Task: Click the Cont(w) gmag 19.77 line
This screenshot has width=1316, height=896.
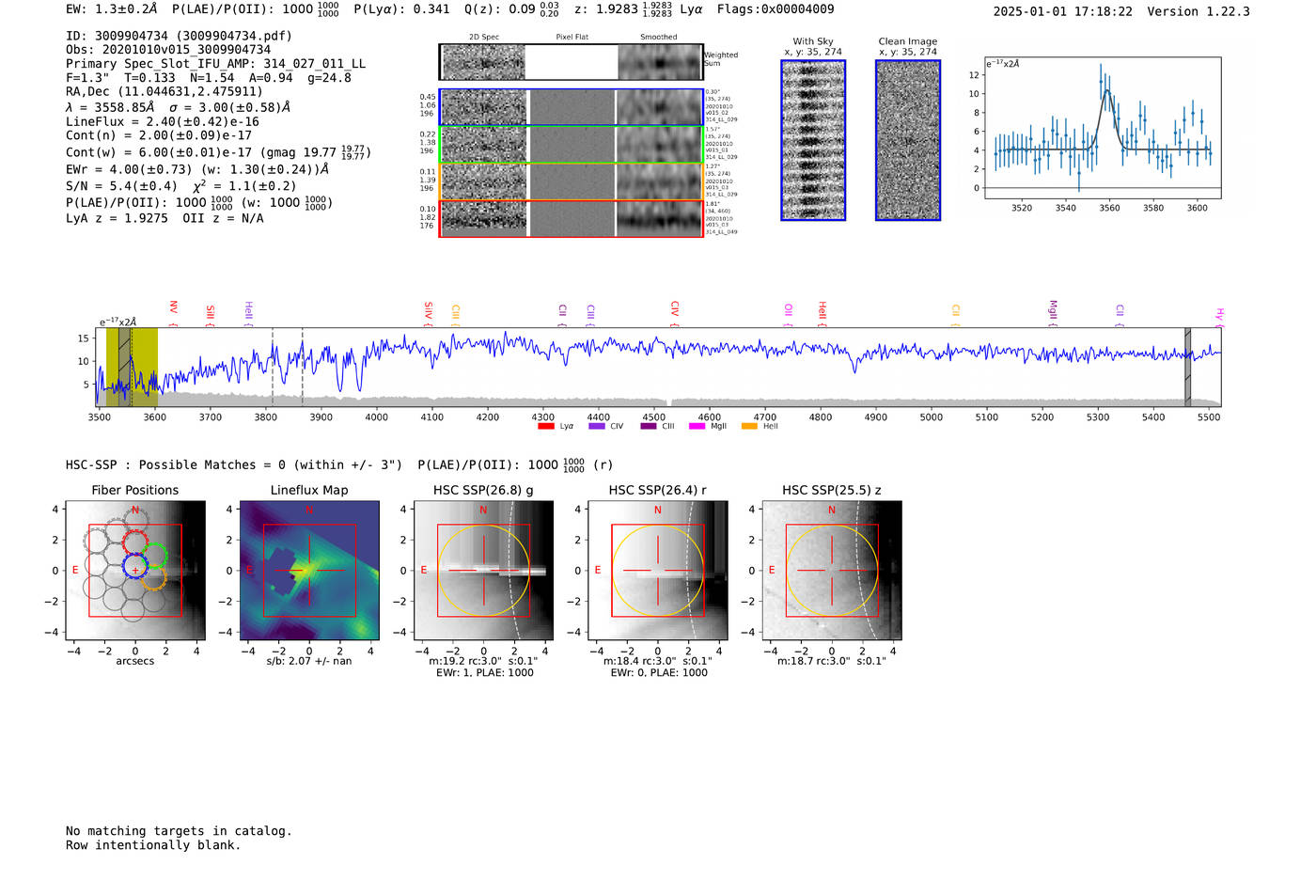Action: [x=218, y=152]
